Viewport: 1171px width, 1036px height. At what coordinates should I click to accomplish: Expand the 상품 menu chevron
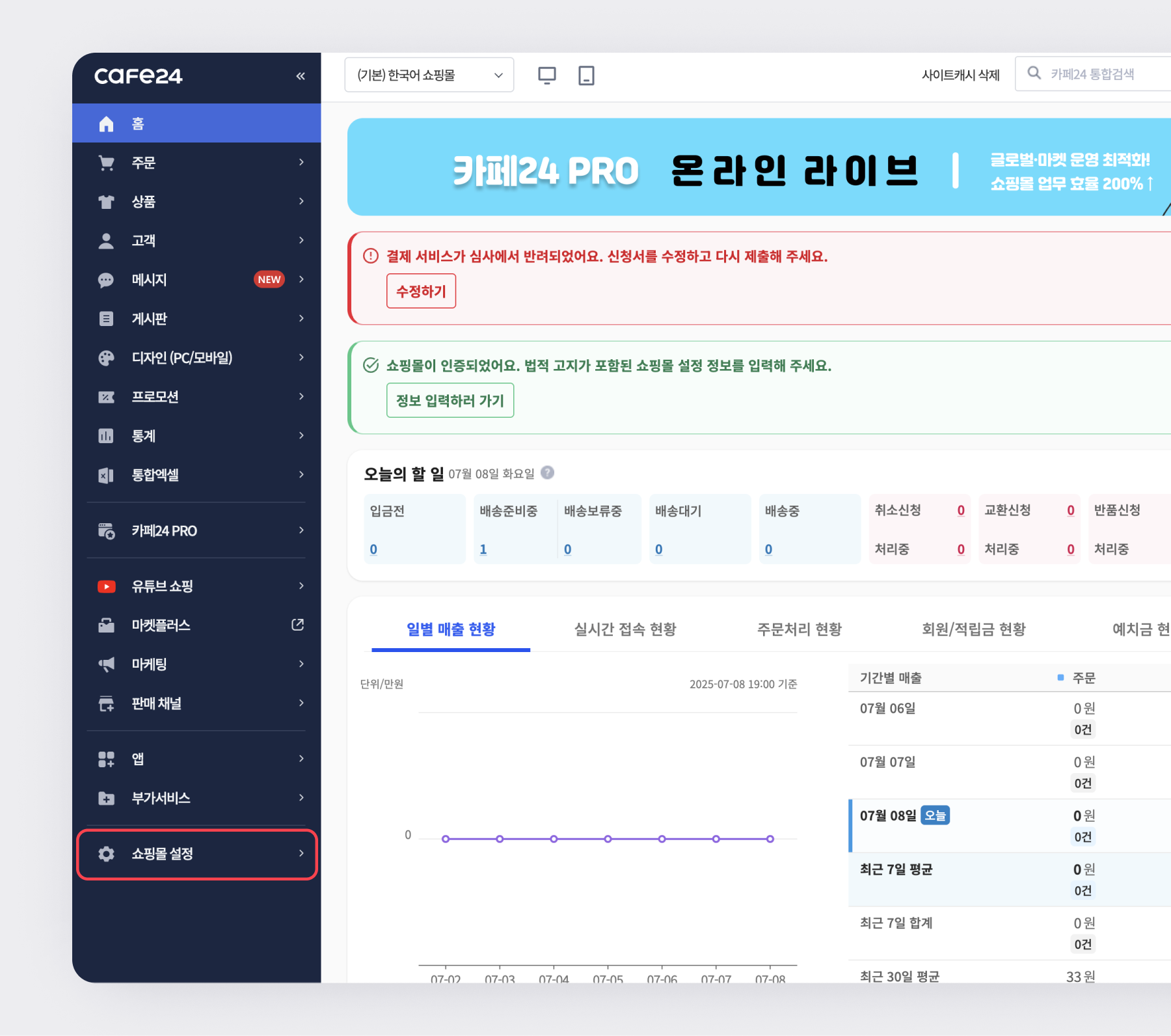(x=301, y=201)
